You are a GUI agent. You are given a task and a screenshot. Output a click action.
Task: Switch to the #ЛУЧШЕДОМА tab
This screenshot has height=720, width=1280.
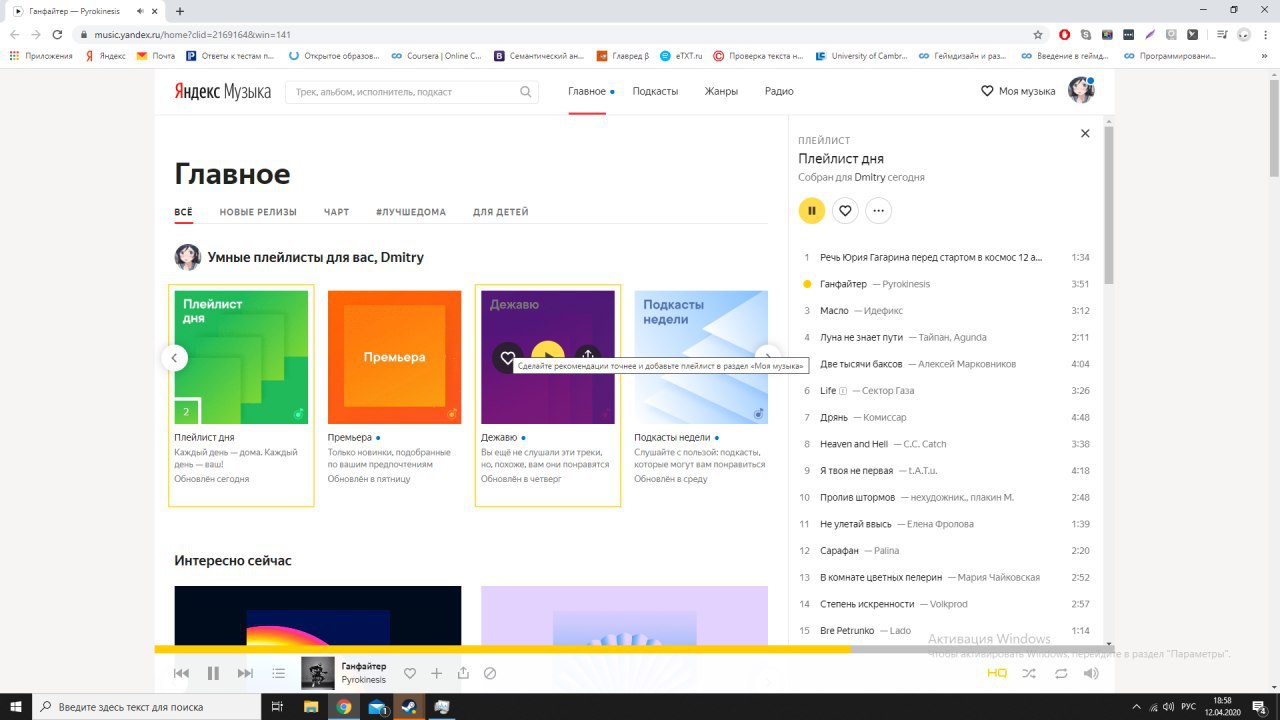coord(411,212)
